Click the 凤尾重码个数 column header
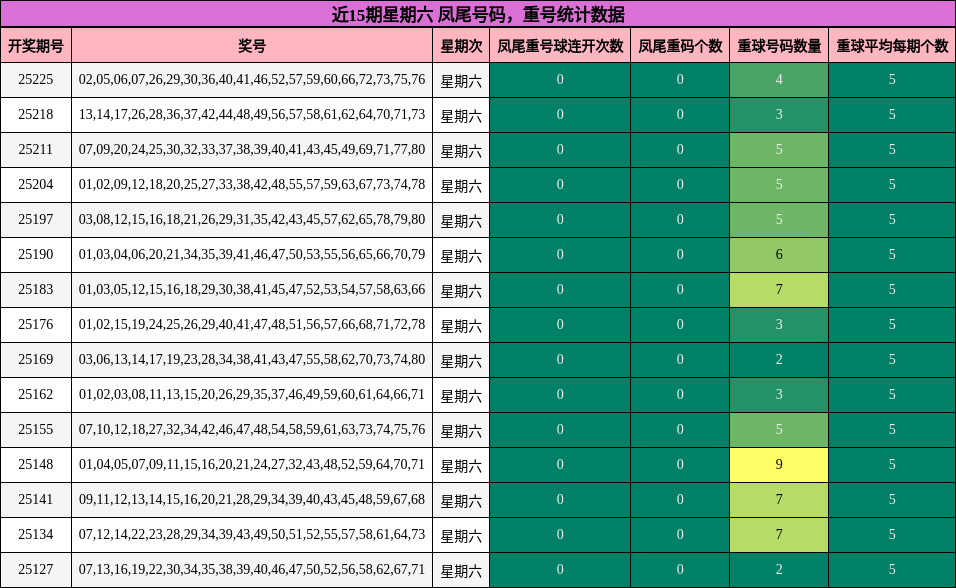 click(x=680, y=45)
